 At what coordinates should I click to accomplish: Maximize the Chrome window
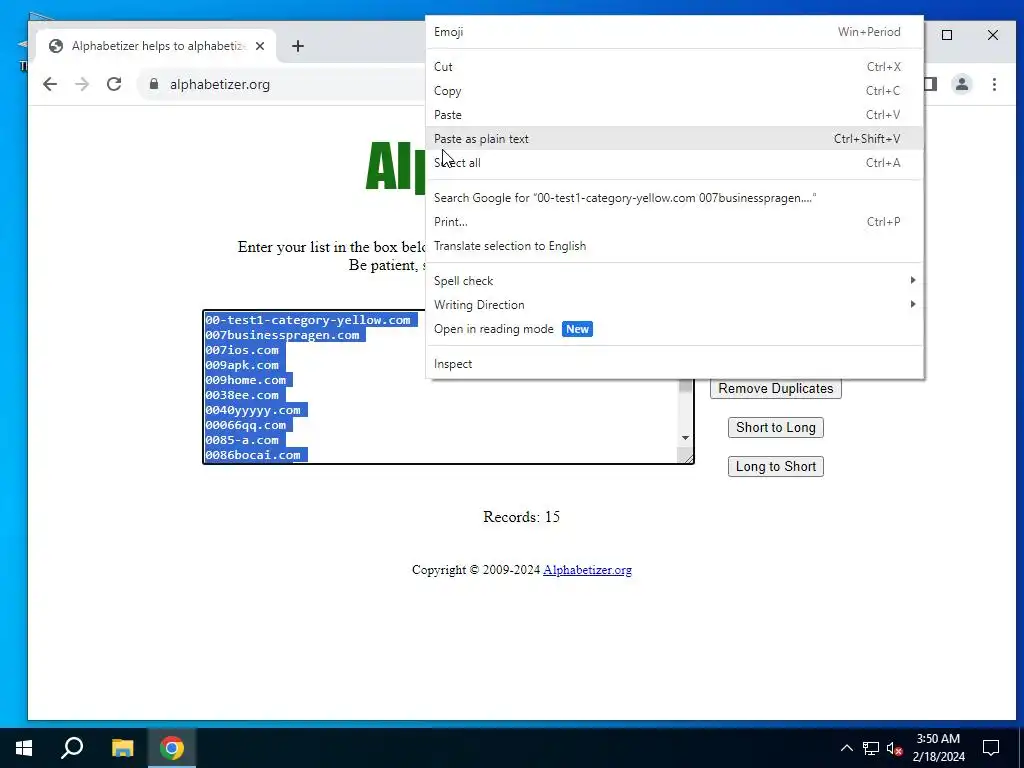click(947, 35)
